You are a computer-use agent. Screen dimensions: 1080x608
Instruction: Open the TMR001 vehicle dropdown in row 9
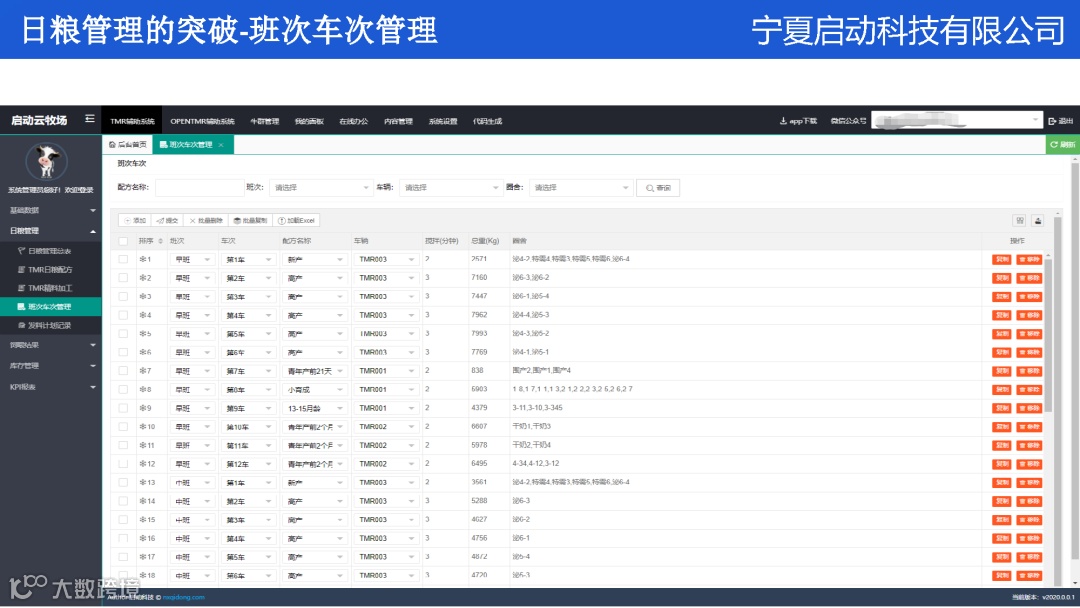pos(386,408)
